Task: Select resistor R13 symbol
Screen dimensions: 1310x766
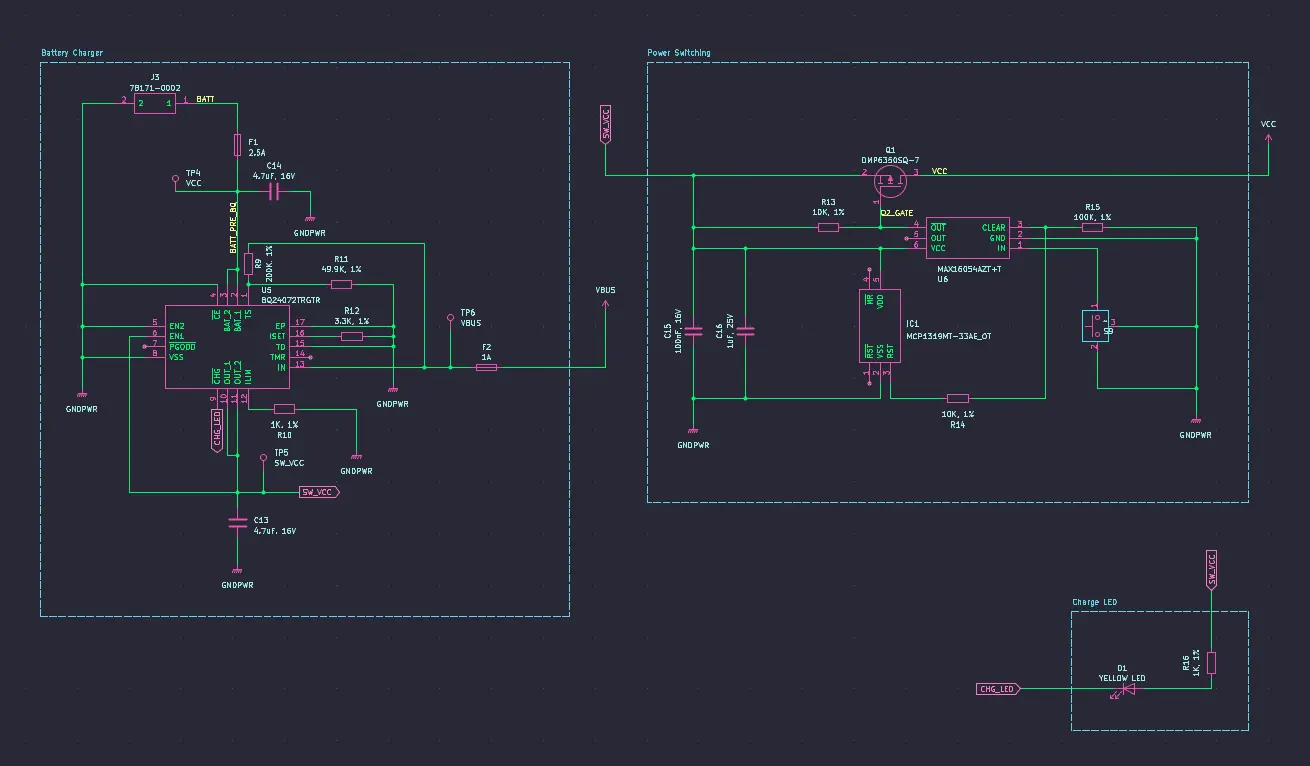Action: click(x=828, y=227)
